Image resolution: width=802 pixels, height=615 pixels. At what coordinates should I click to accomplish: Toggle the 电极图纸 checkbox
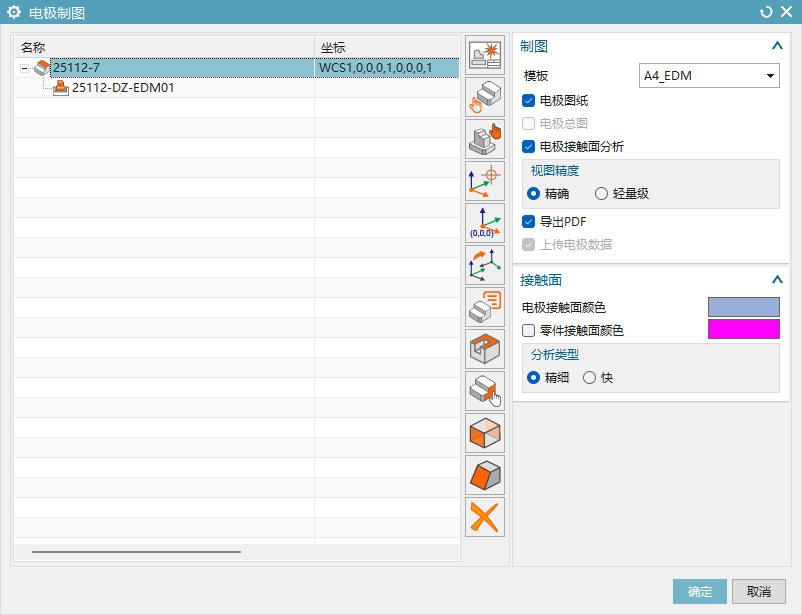(x=529, y=101)
